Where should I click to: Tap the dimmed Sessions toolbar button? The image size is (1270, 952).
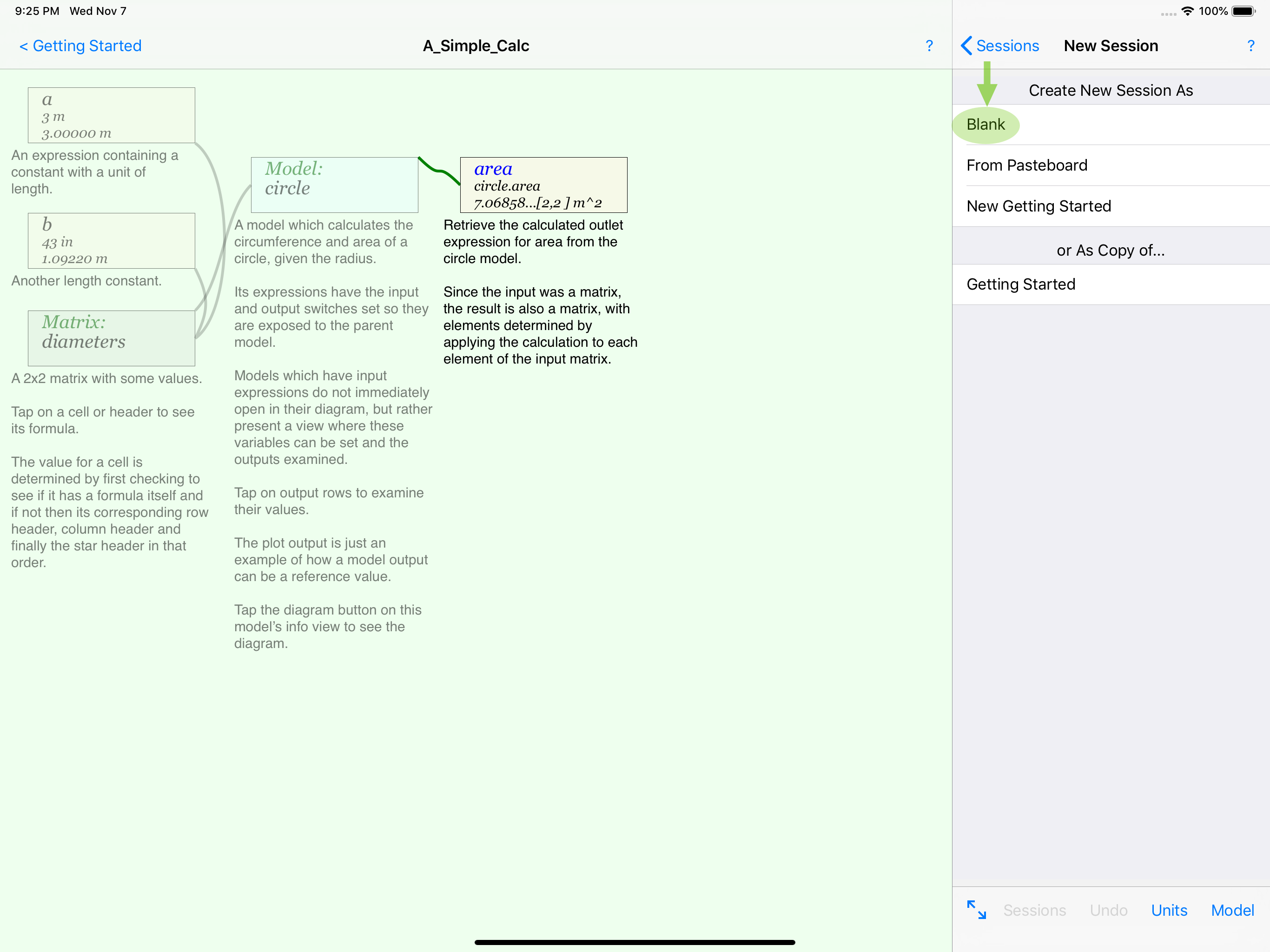tap(1034, 910)
